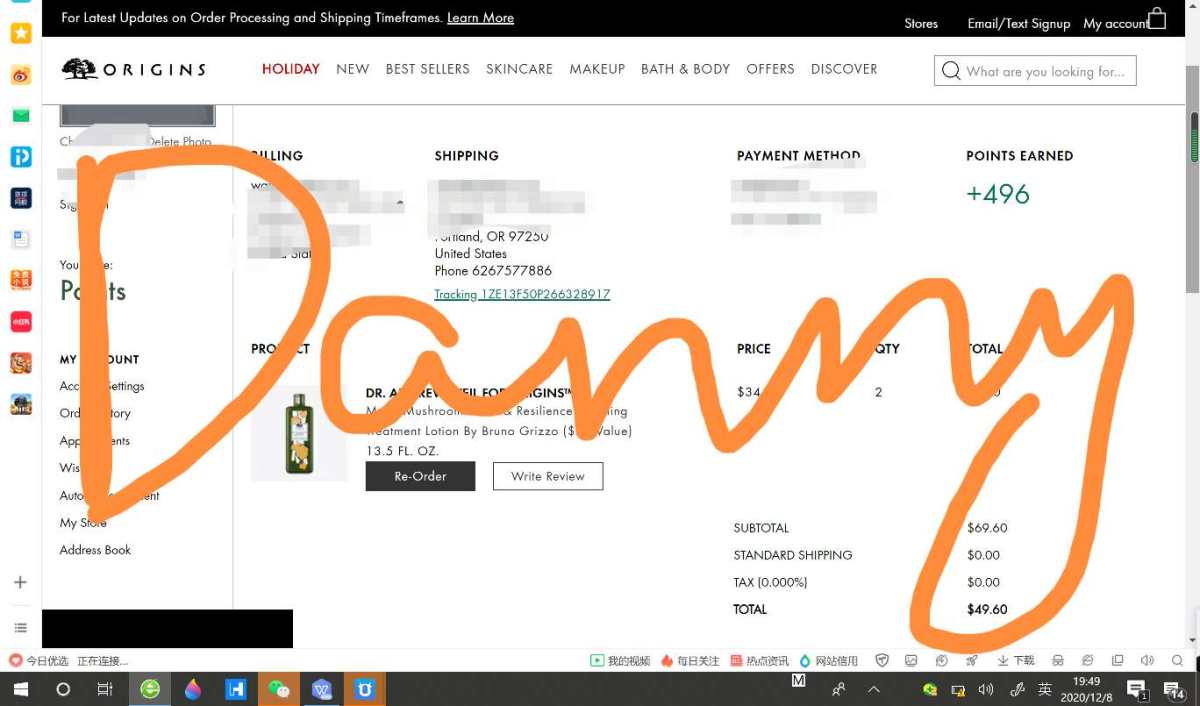Open the OFFERS menu
1200x706 pixels.
[x=771, y=69]
